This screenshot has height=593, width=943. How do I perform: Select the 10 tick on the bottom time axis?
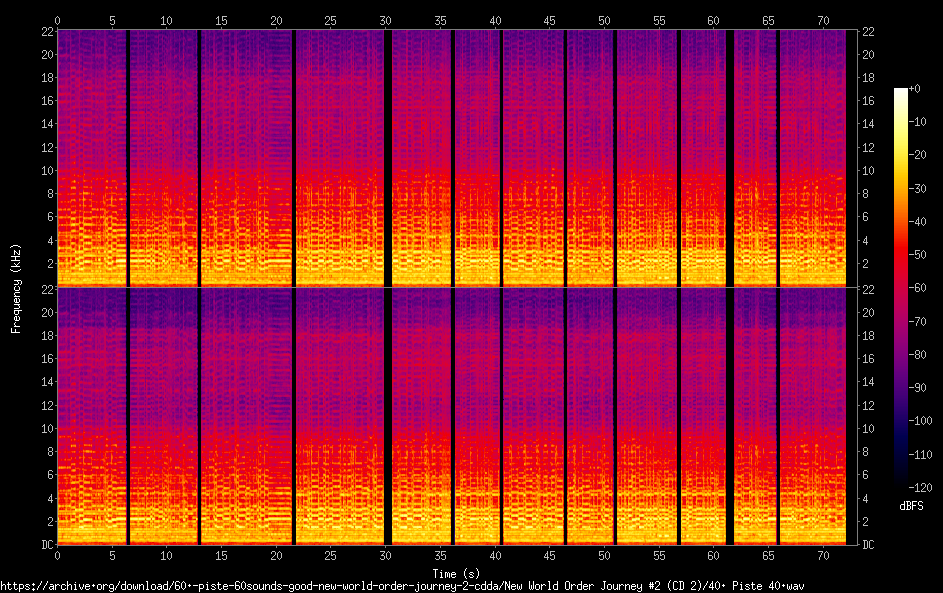167,556
